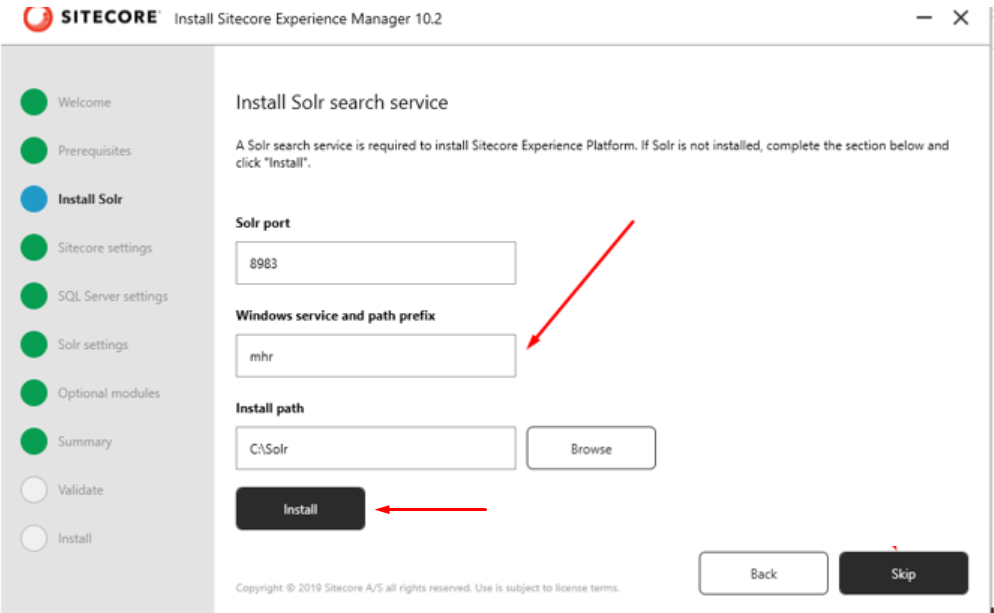This screenshot has width=994, height=613.
Task: Click the empty Validate step circle
Action: [34, 490]
